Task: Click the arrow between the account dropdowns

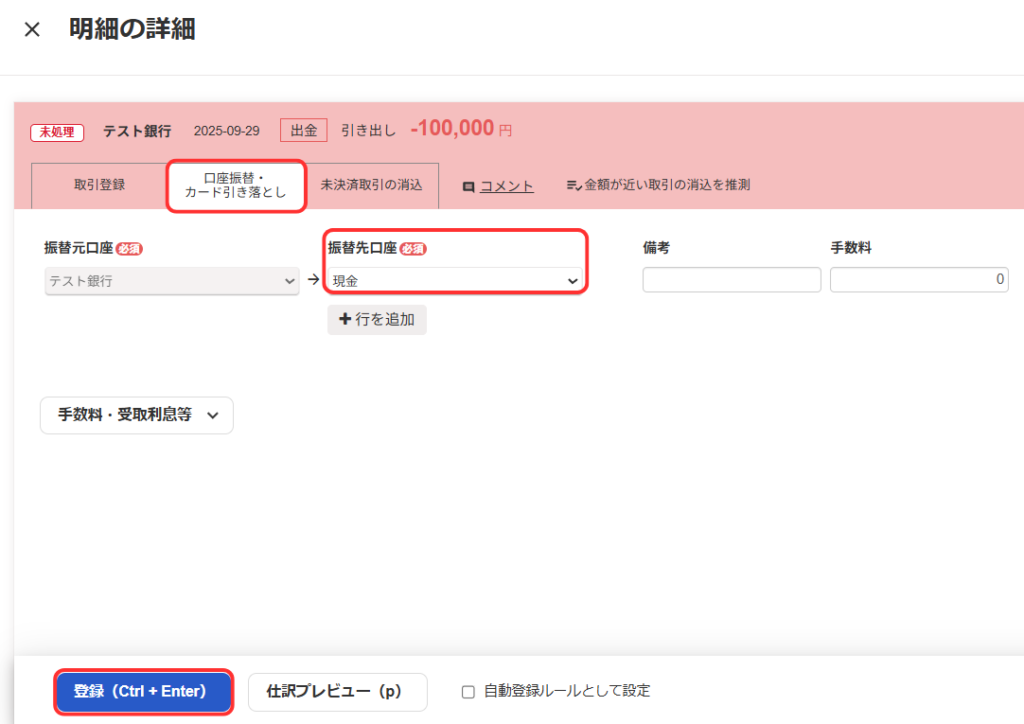Action: pos(313,282)
